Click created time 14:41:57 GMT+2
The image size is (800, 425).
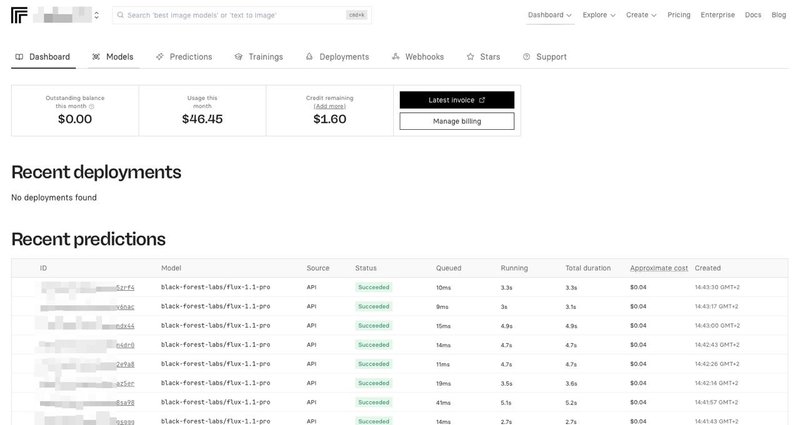tap(716, 403)
